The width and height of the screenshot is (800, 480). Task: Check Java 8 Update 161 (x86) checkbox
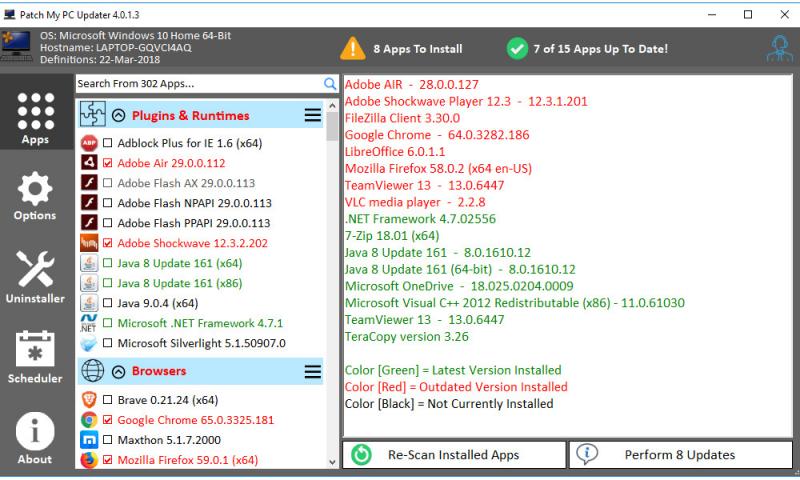(x=108, y=283)
